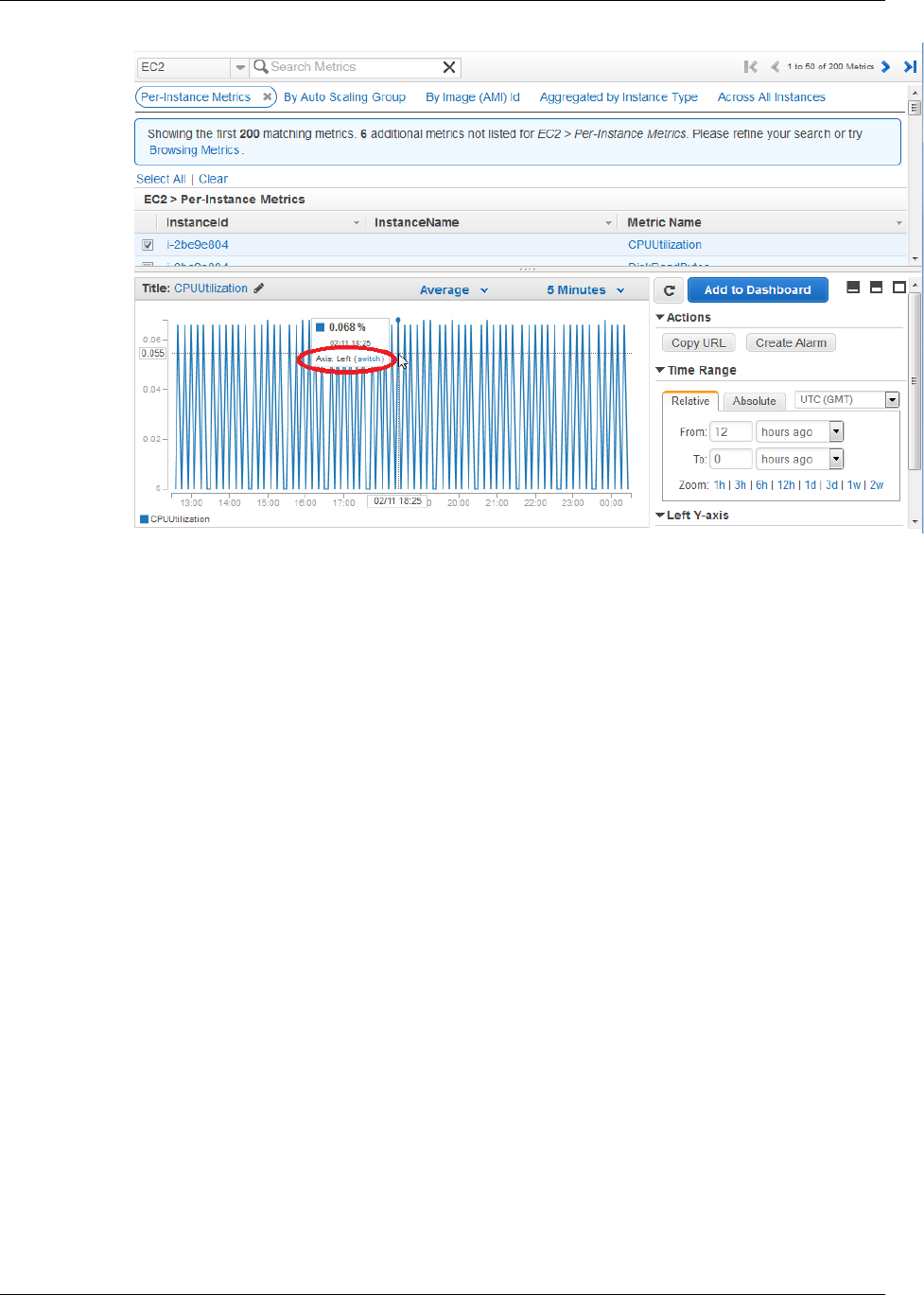
Task: Open the Metric Name column sort dropdown
Action: 899,223
